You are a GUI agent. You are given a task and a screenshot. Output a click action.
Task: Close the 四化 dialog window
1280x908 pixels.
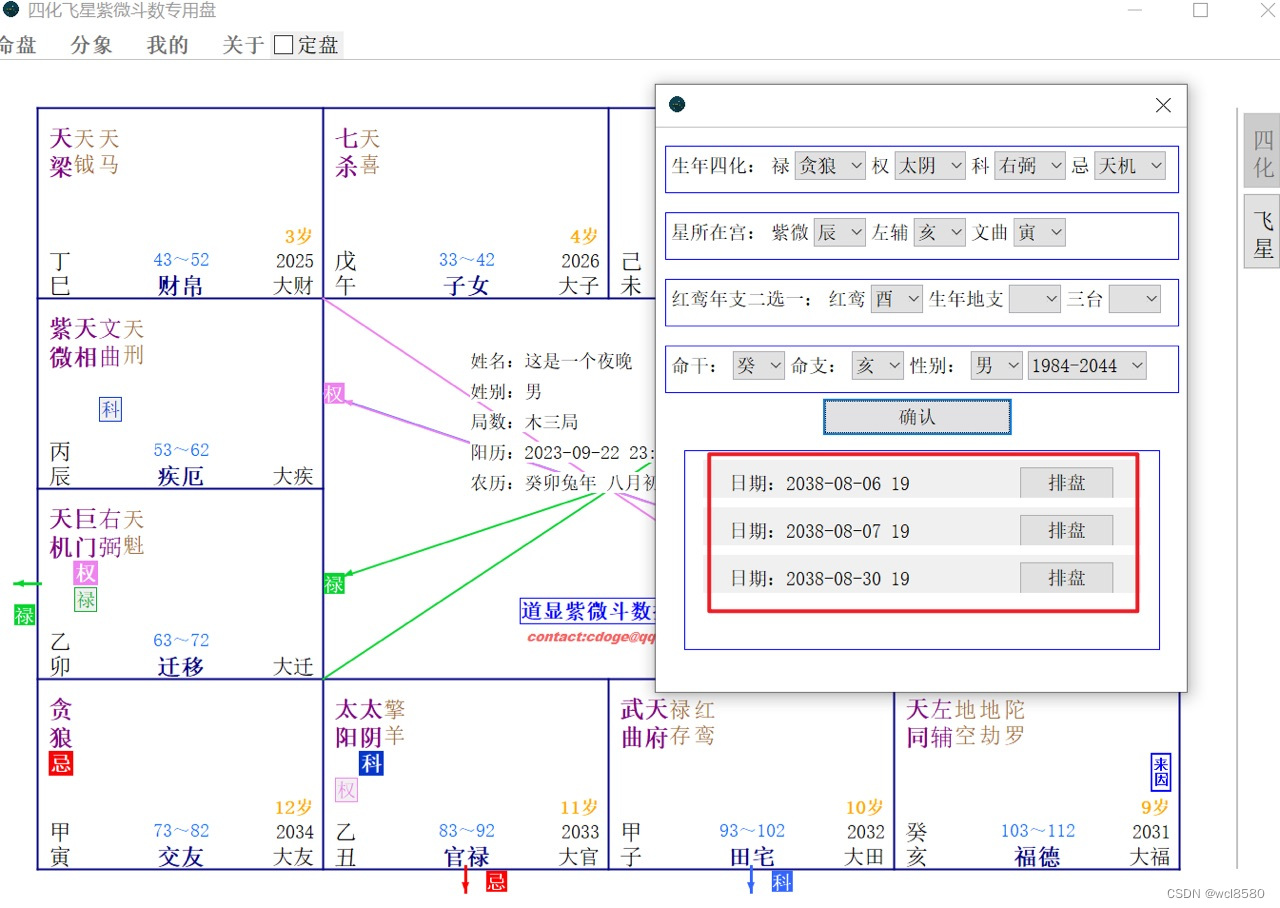pos(1163,105)
